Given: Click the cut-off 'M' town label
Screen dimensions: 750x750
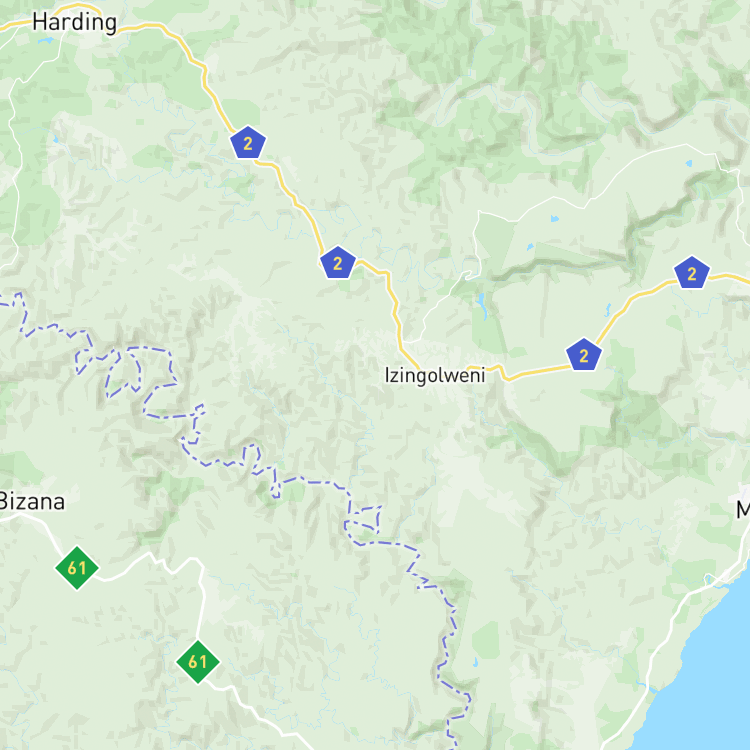Looking at the screenshot, I should pos(743,510).
